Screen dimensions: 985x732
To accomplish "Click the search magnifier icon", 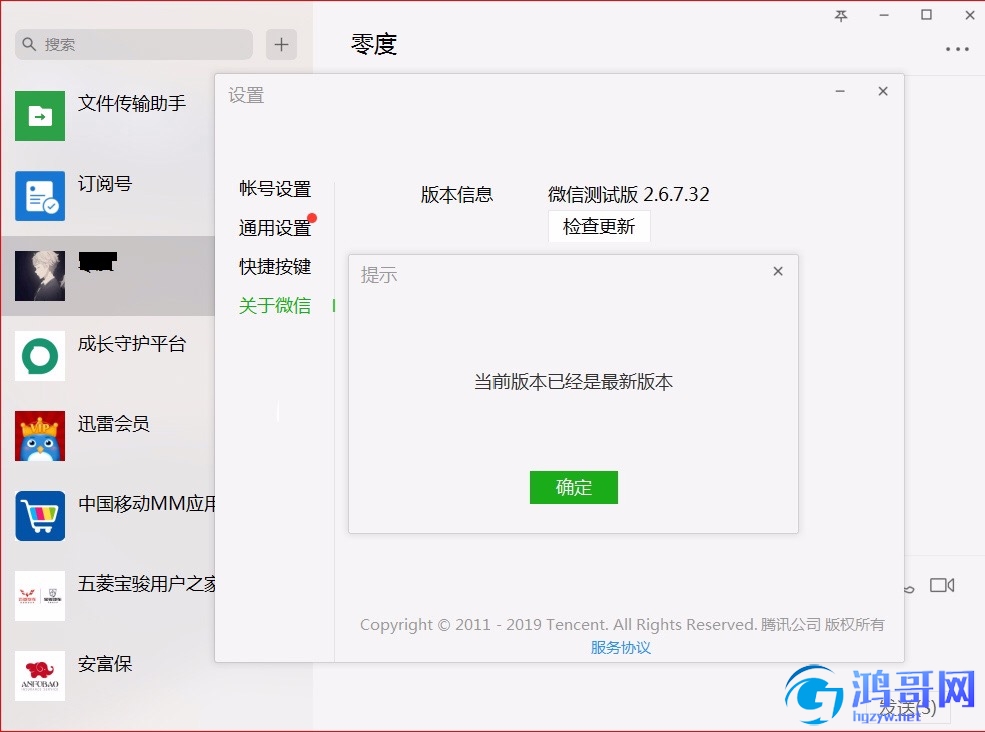I will pos(29,44).
